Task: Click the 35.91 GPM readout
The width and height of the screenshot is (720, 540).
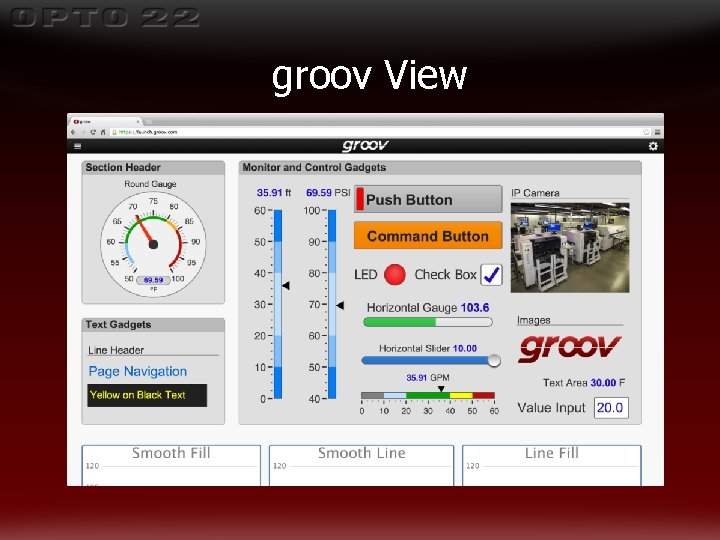Action: [x=428, y=378]
